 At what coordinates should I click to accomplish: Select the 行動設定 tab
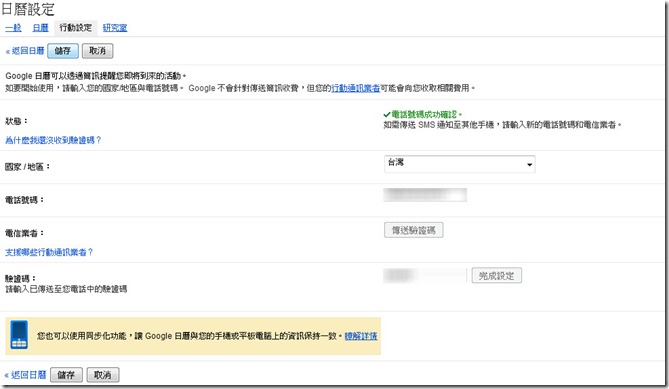76,28
